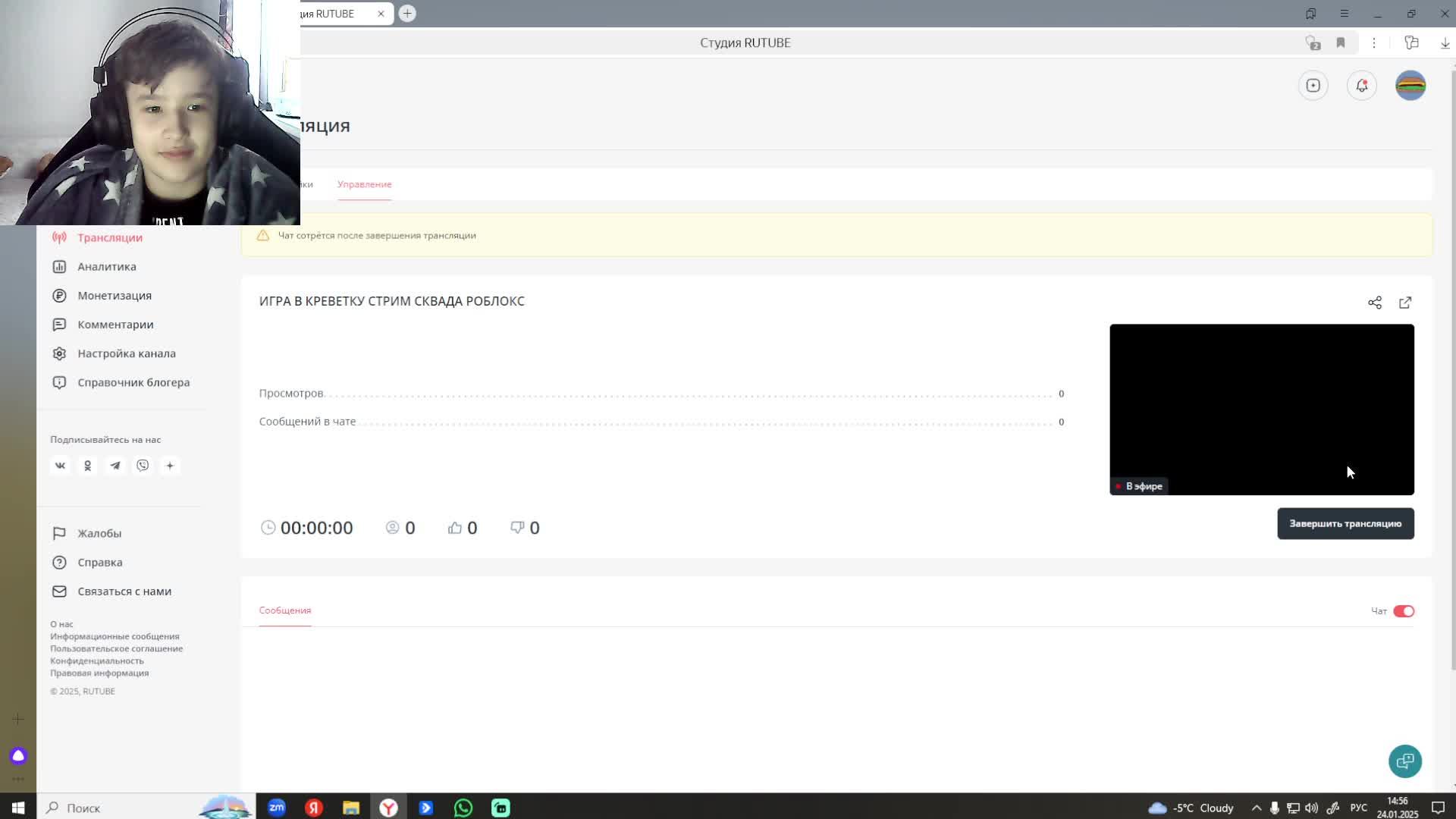The height and width of the screenshot is (819, 1456).
Task: Open the Windows action center icon
Action: click(1438, 808)
